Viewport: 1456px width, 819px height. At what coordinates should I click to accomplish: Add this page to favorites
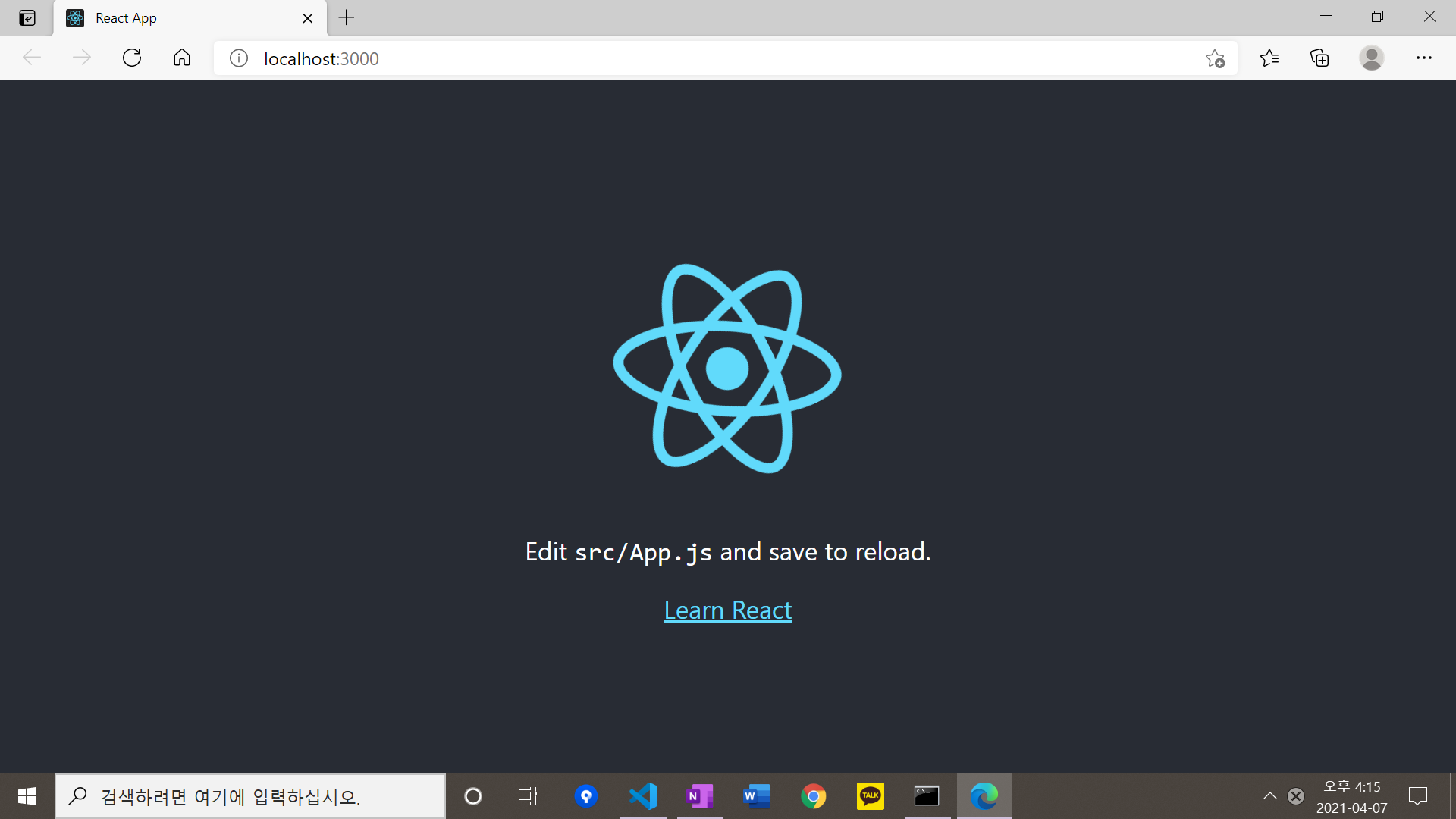click(1215, 58)
